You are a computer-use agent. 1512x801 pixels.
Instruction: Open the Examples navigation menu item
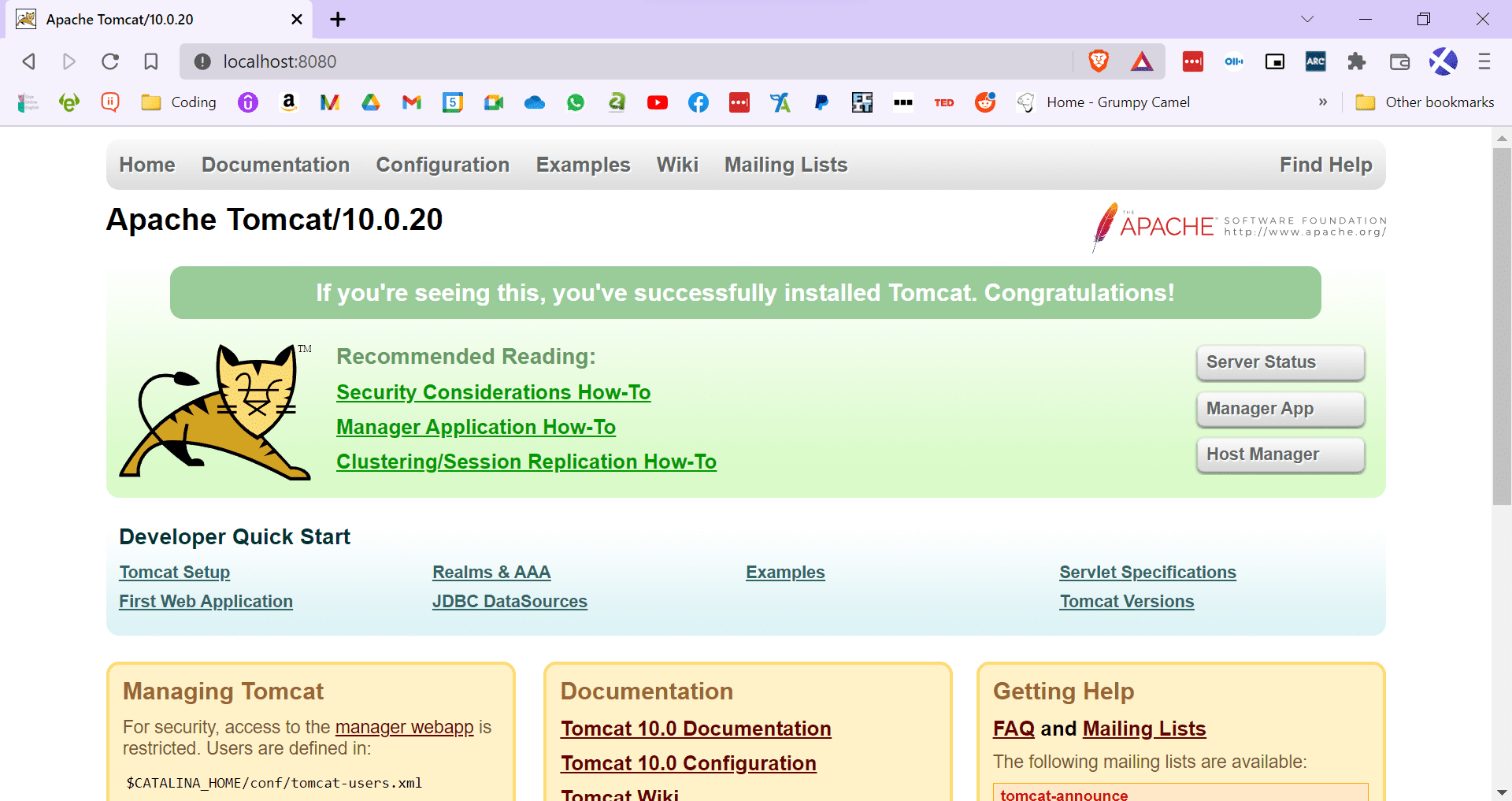pyautogui.click(x=583, y=165)
